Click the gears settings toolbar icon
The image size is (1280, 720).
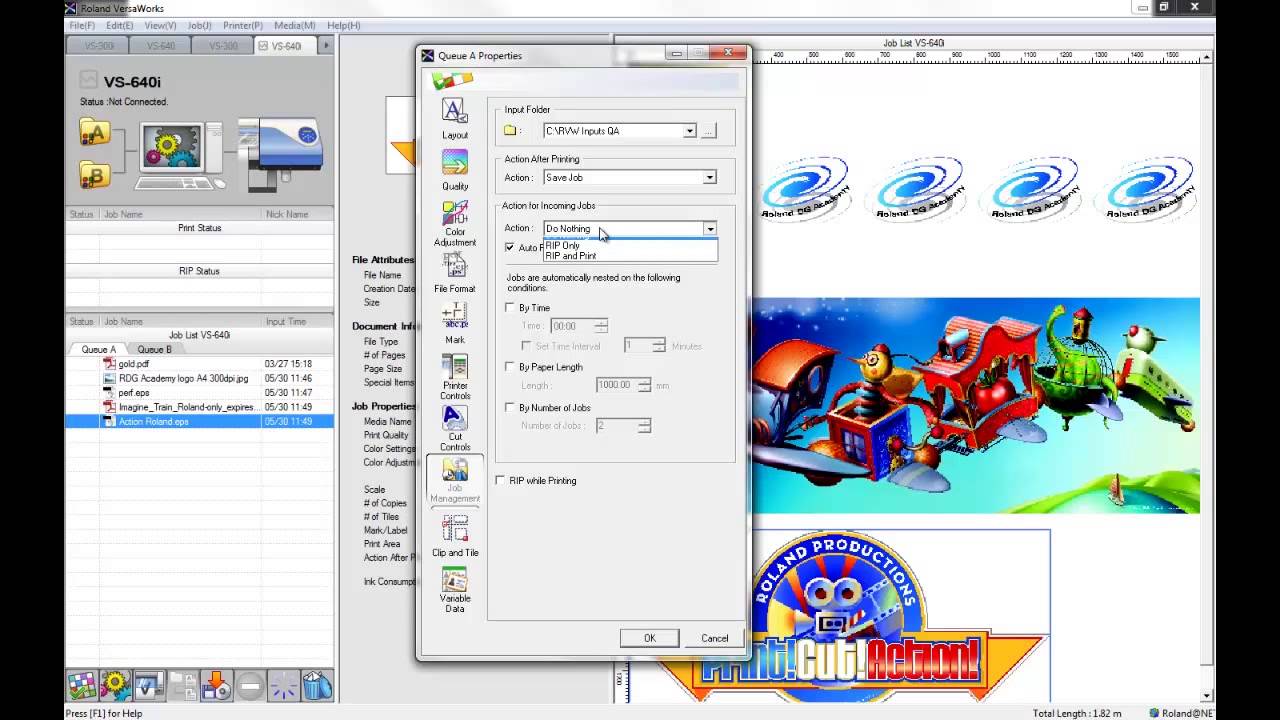click(x=116, y=685)
